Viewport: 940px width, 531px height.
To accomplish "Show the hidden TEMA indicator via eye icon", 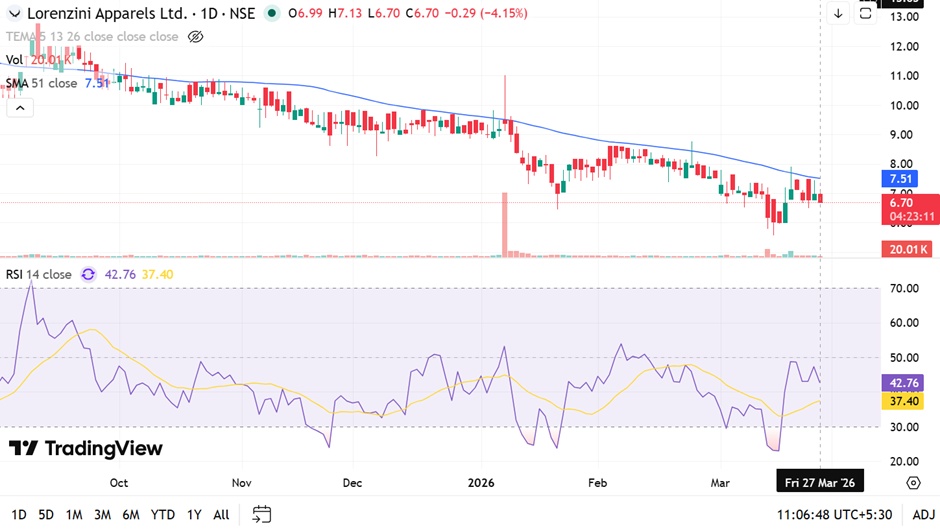I will click(x=195, y=37).
